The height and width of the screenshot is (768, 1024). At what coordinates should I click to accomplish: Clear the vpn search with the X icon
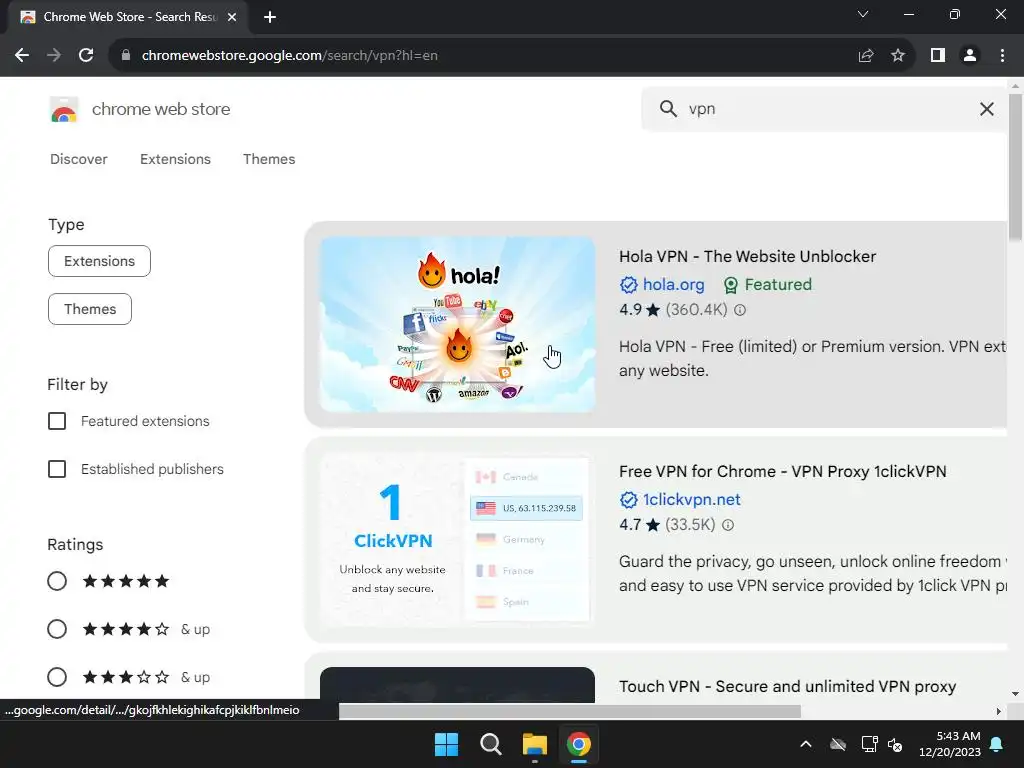[987, 109]
